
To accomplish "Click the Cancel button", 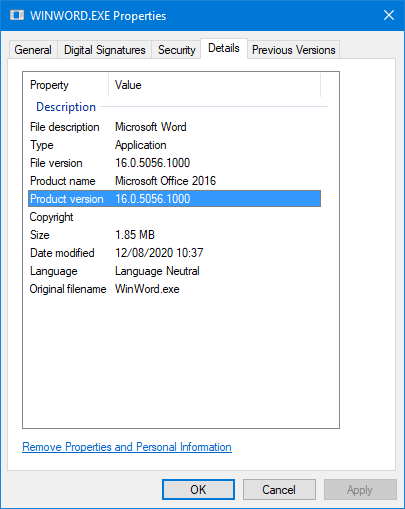I will coord(279,490).
